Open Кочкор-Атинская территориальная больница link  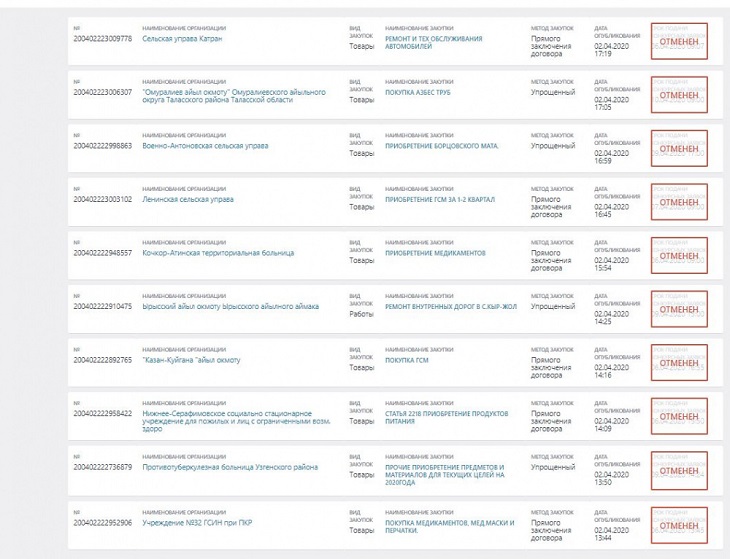click(x=218, y=253)
